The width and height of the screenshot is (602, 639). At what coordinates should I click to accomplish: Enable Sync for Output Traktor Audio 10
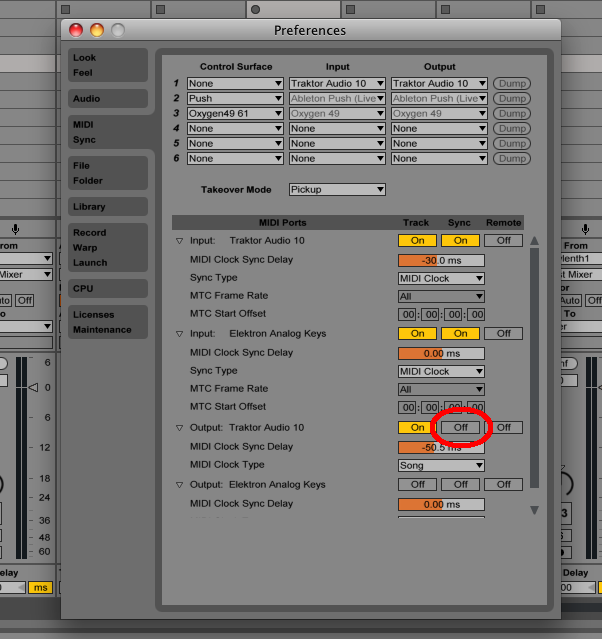460,427
